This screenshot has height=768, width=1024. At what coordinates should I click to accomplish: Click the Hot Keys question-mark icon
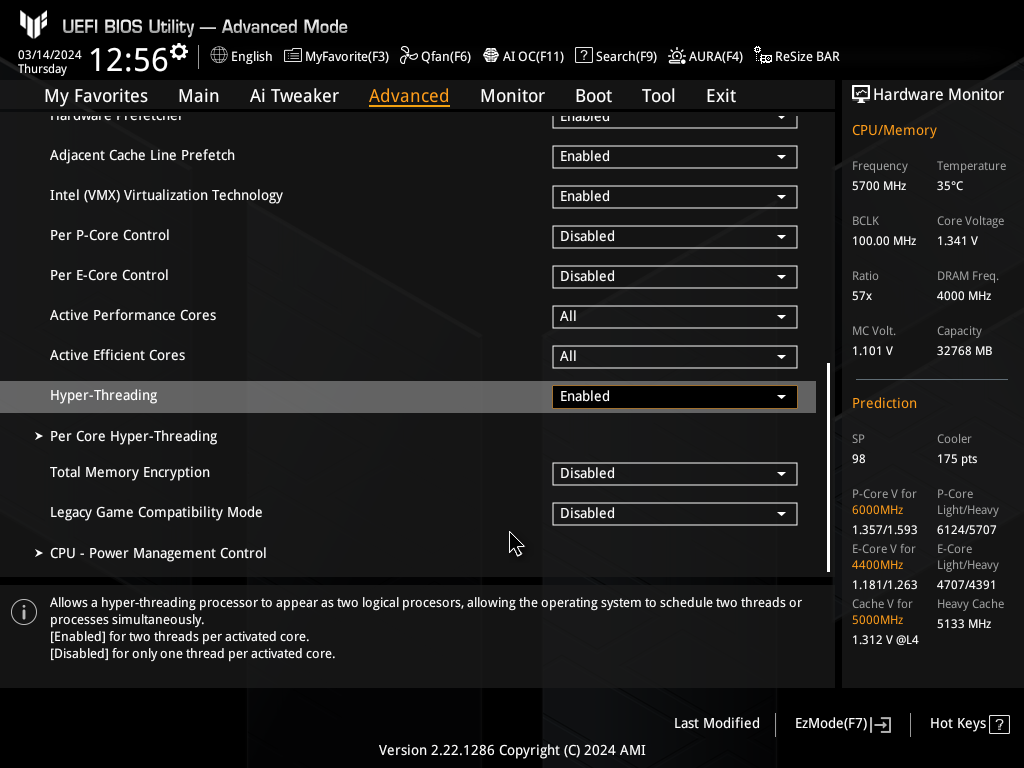click(999, 724)
